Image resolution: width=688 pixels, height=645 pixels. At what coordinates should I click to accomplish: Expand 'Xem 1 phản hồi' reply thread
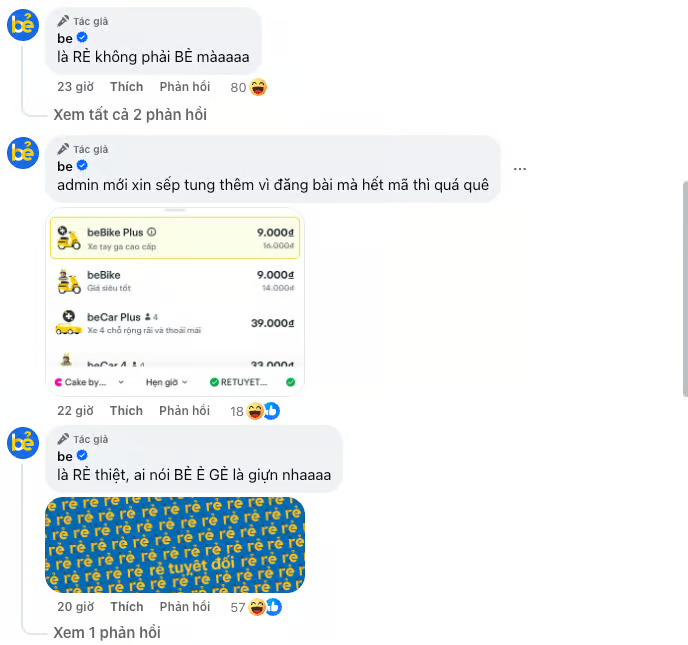click(107, 632)
